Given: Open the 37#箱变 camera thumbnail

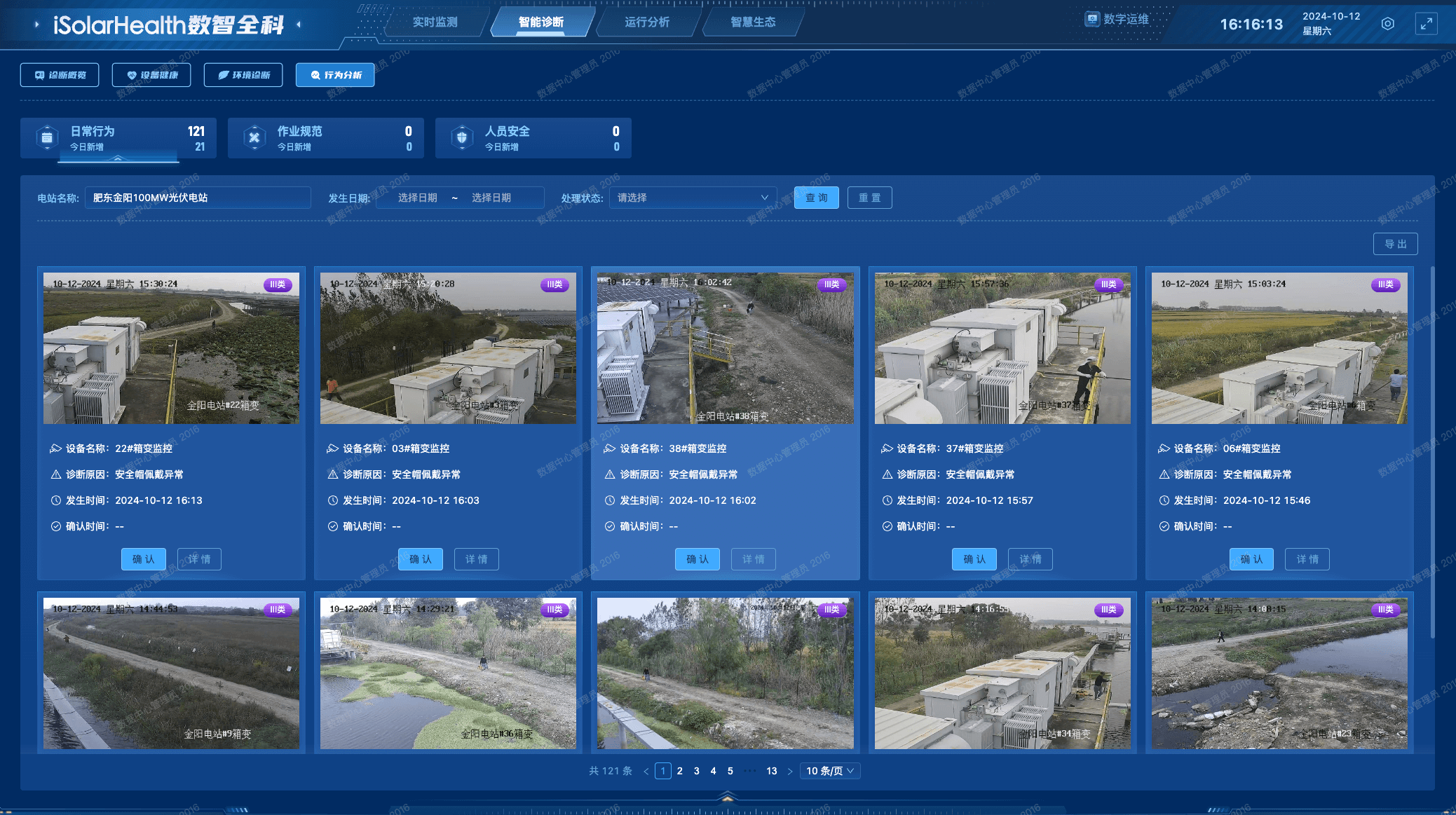Looking at the screenshot, I should (x=1002, y=348).
